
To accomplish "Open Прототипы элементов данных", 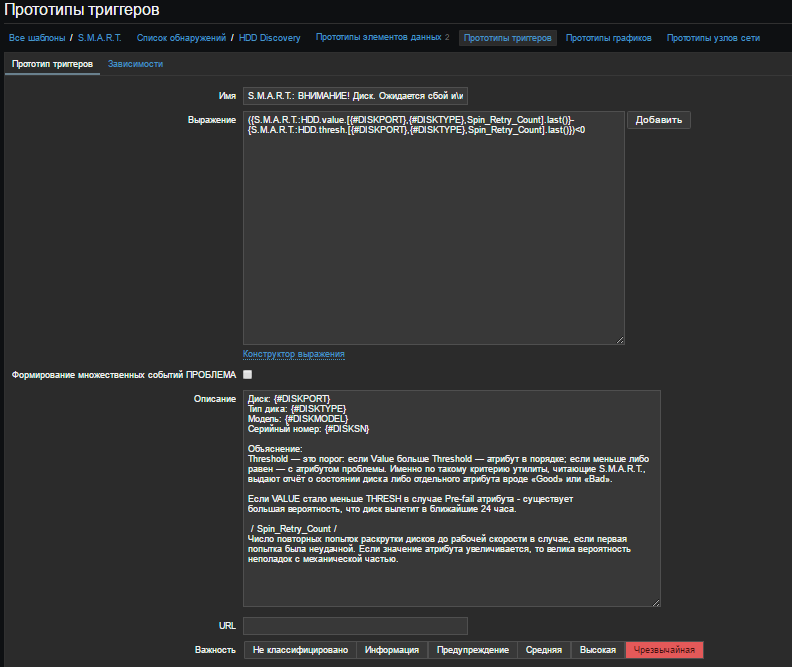I will click(x=378, y=37).
